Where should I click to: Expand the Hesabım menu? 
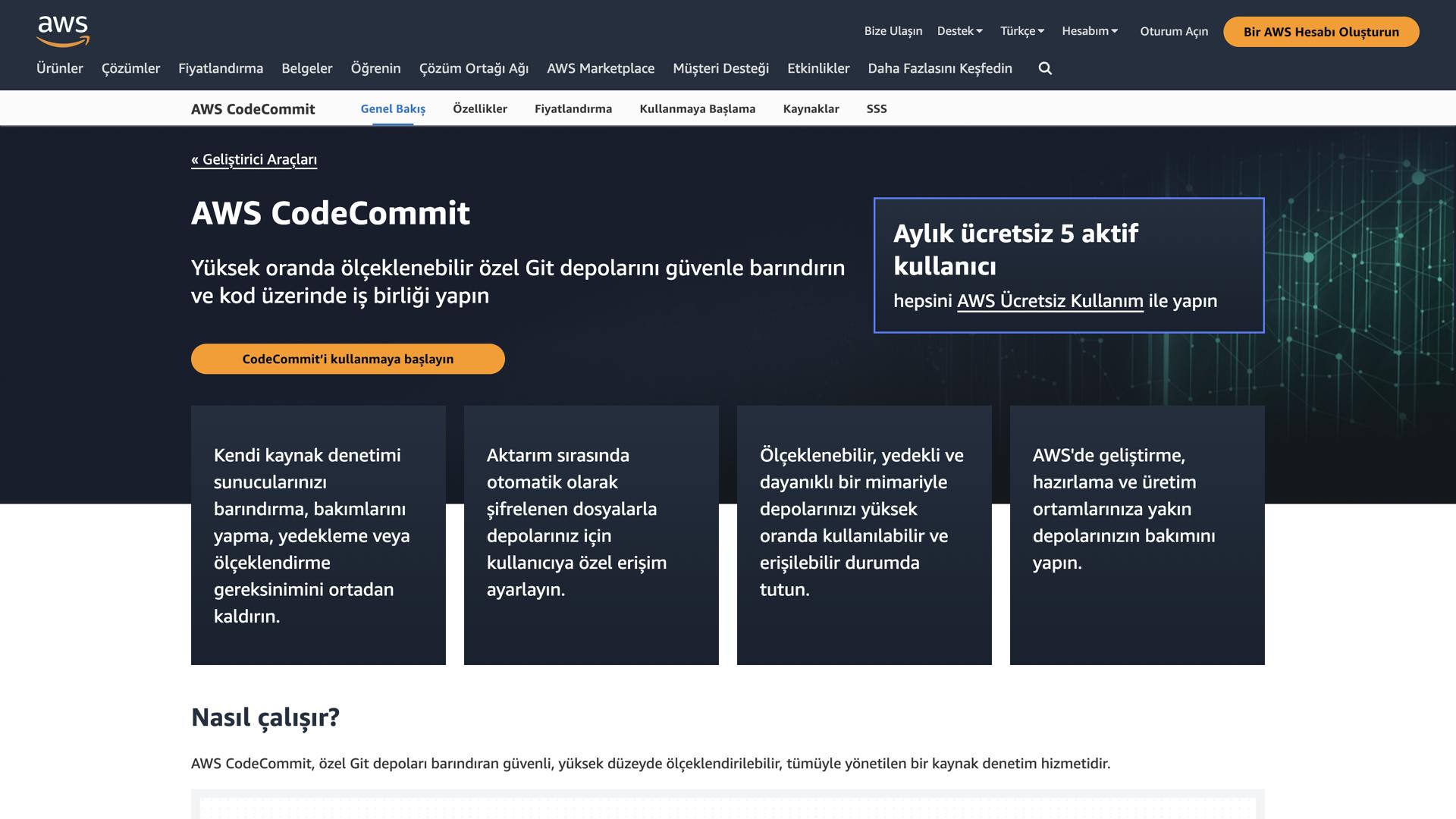pyautogui.click(x=1090, y=31)
